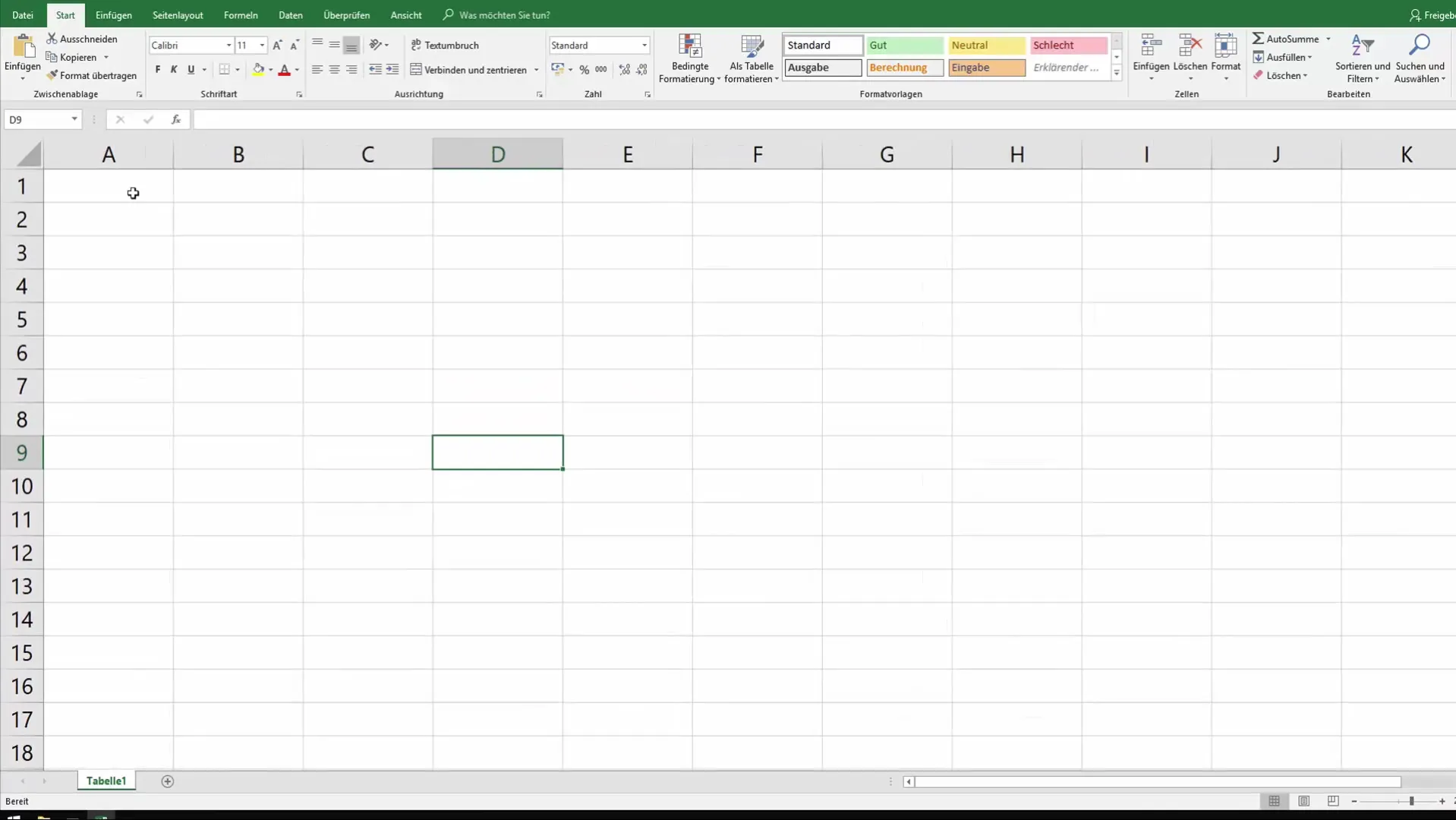Viewport: 1456px width, 820px height.
Task: Select the Tabelle1 sheet tab
Action: (x=106, y=781)
